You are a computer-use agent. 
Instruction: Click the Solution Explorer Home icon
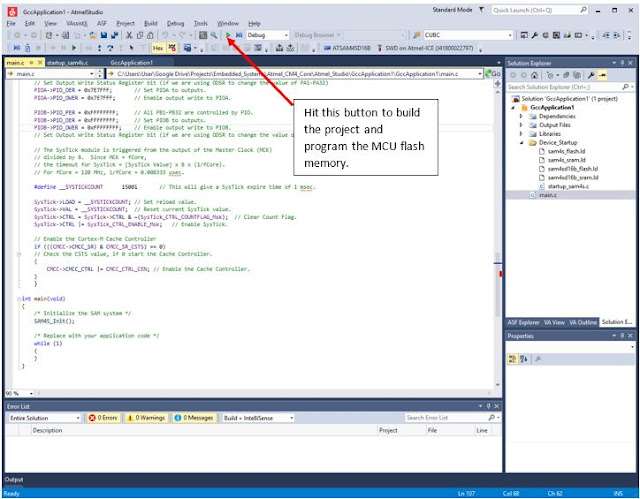point(534,75)
